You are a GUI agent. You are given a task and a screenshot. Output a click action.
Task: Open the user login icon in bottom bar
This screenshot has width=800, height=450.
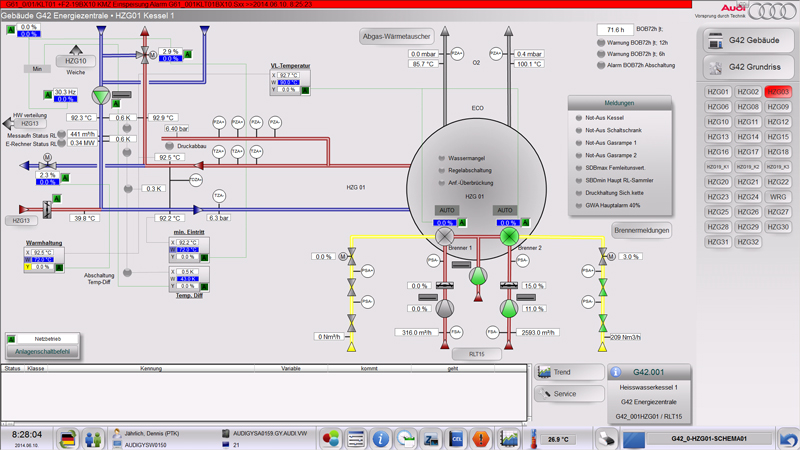[x=93, y=438]
